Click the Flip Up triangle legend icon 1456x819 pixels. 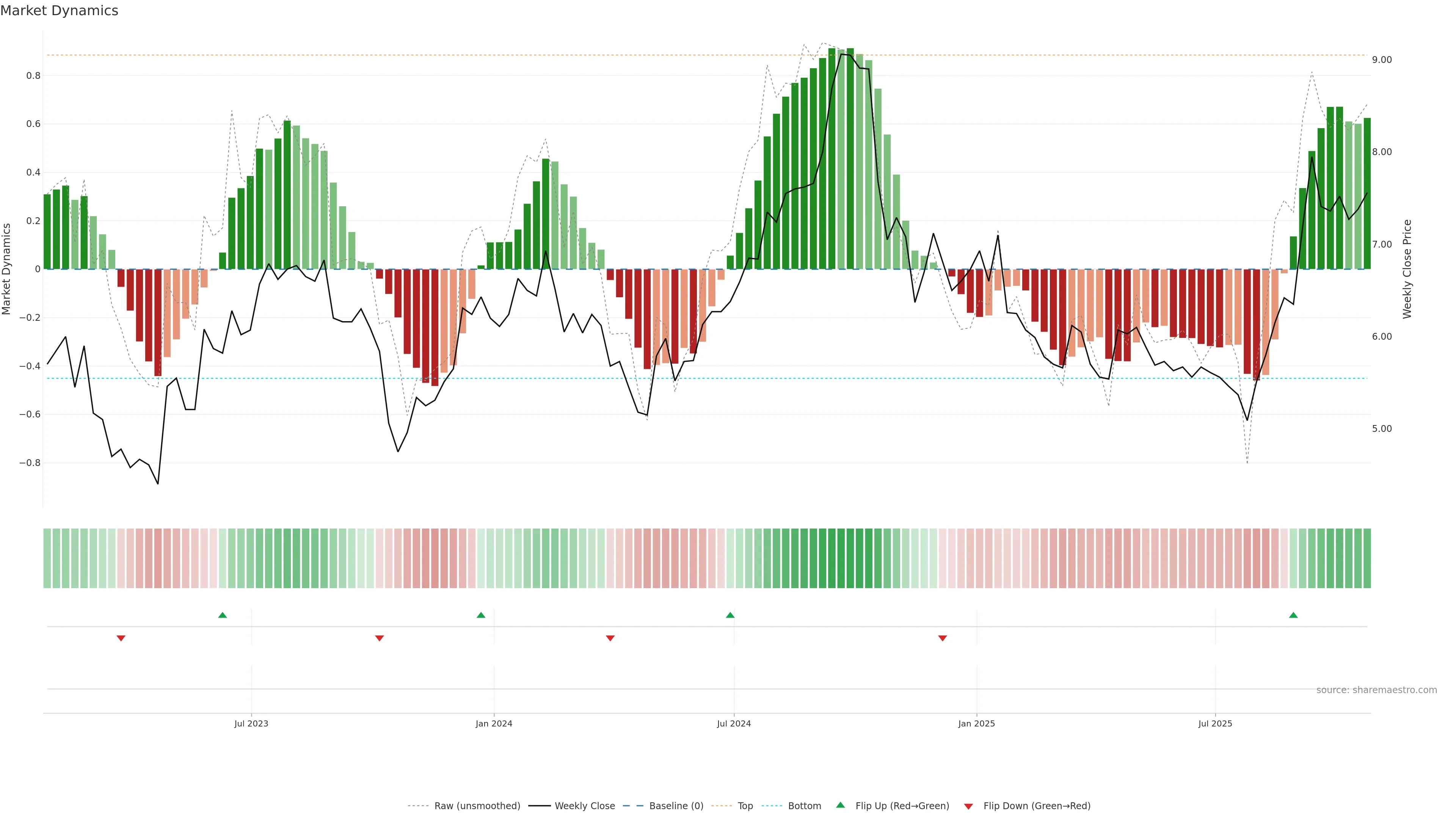coord(840,805)
